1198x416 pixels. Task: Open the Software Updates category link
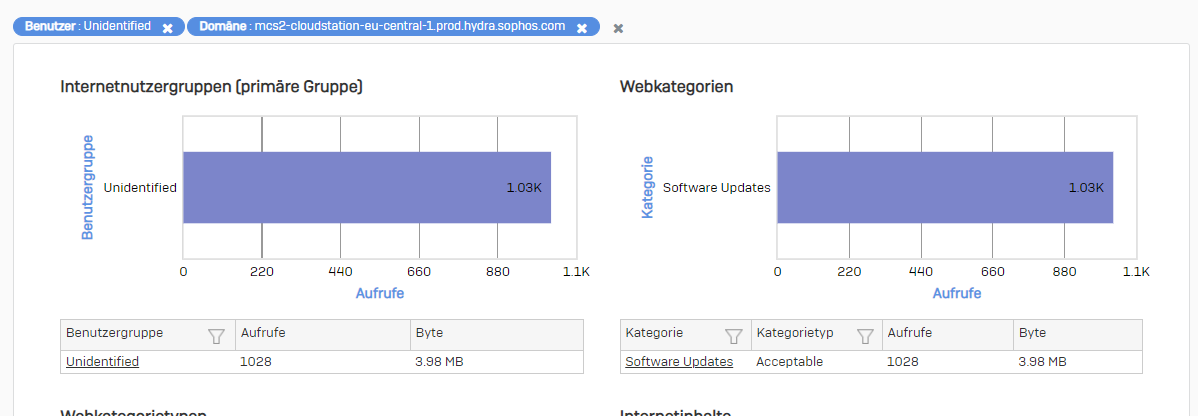[679, 362]
